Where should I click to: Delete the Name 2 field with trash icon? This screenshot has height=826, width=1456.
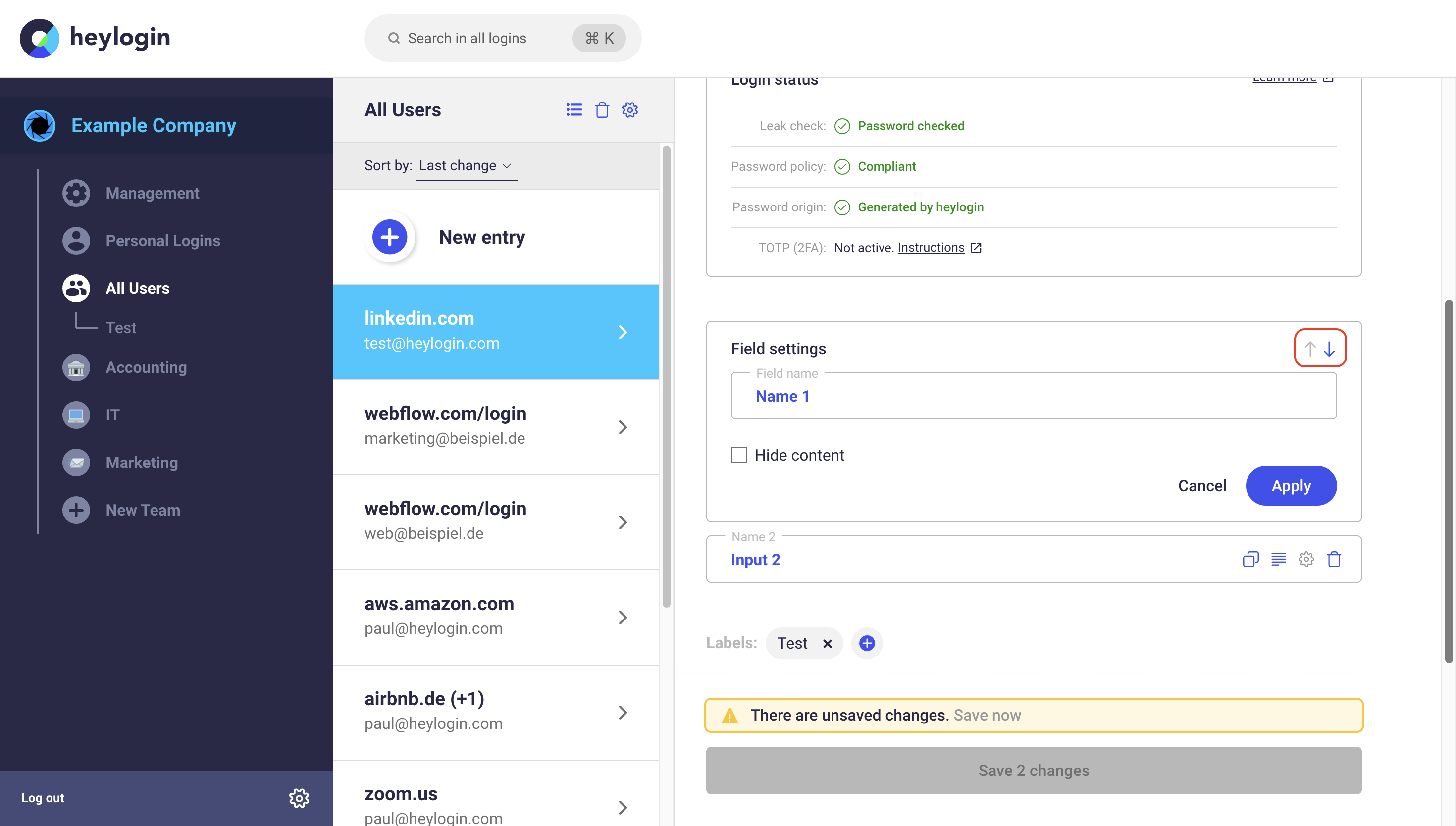tap(1334, 560)
